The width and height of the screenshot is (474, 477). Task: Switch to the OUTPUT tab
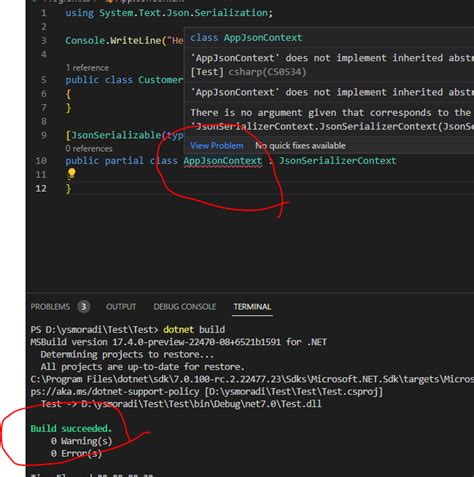point(121,307)
